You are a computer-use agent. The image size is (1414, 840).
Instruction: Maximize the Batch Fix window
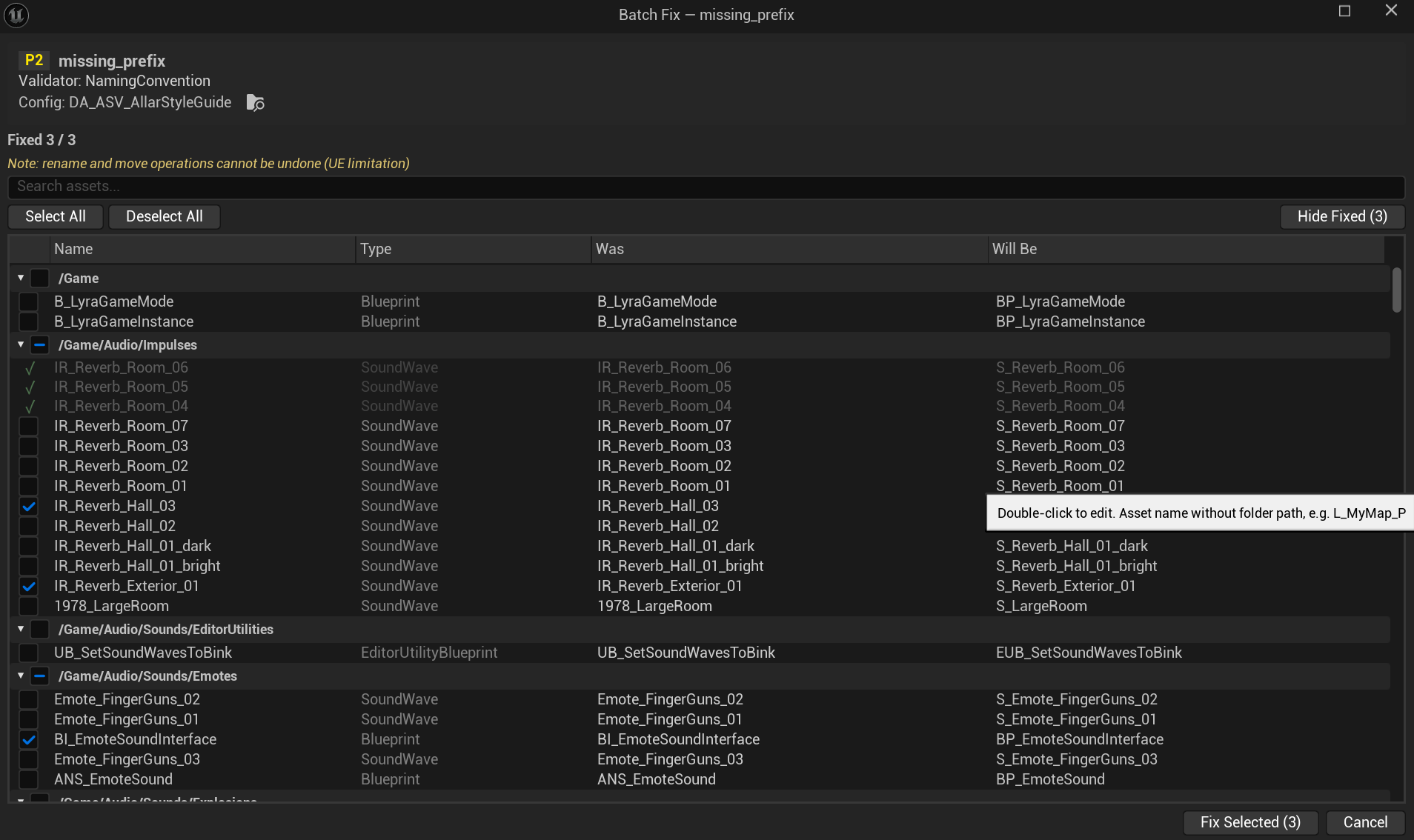(1344, 11)
